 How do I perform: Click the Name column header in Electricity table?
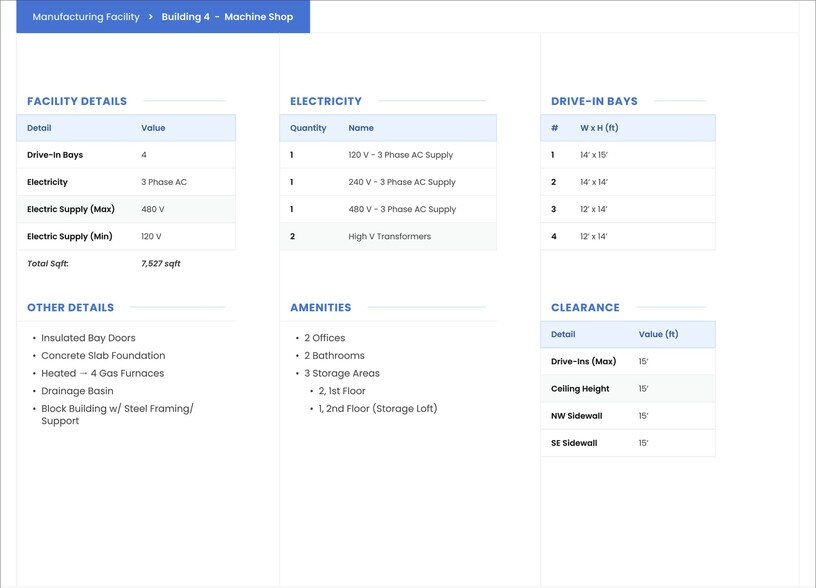point(361,128)
